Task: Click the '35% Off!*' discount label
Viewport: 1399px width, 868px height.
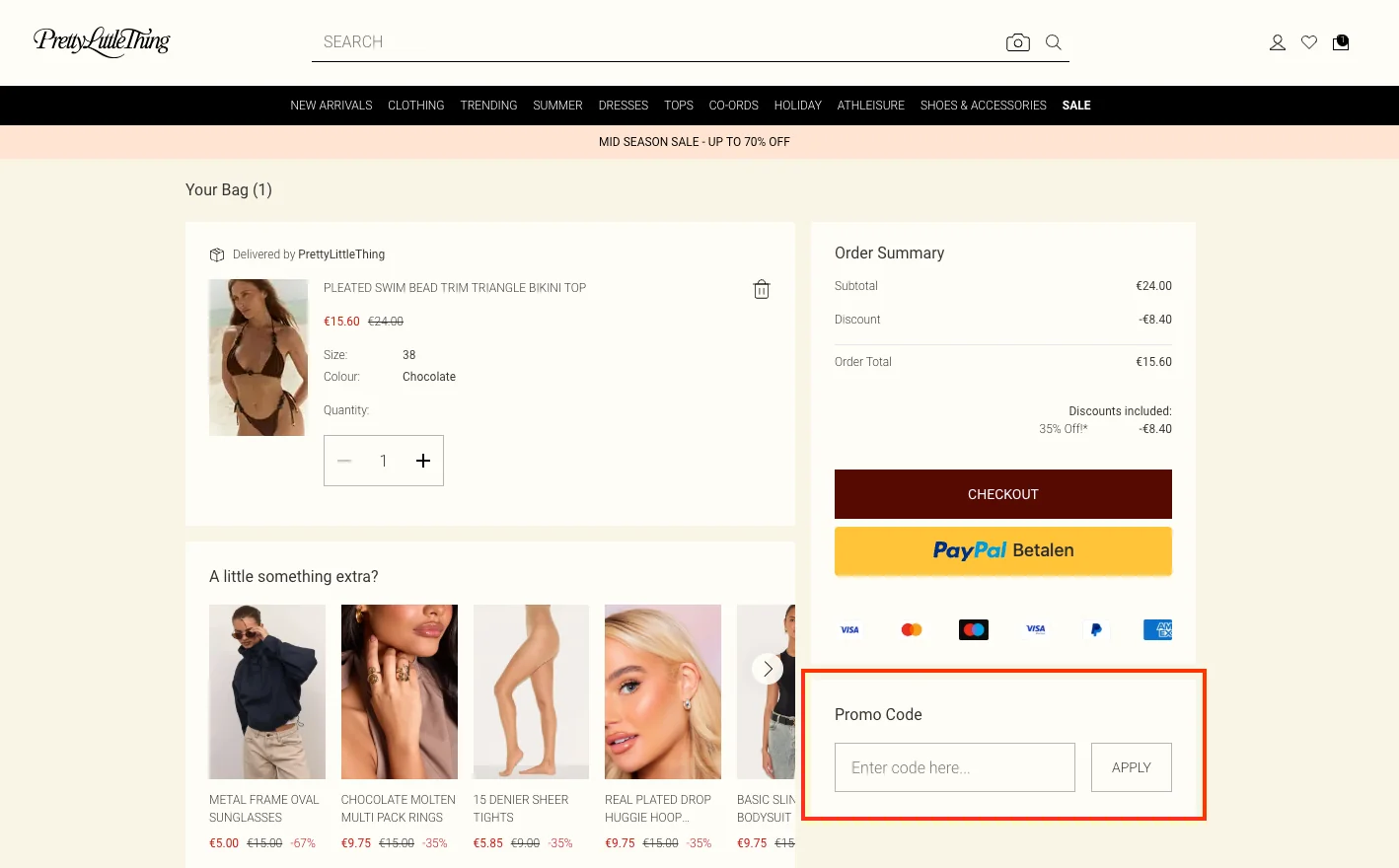Action: coord(1063,429)
